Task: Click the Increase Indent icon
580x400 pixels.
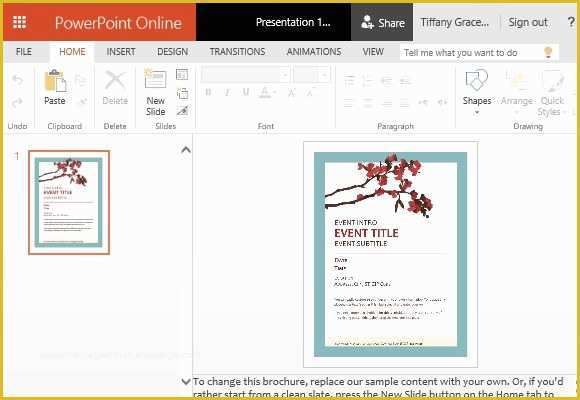Action: tap(405, 81)
